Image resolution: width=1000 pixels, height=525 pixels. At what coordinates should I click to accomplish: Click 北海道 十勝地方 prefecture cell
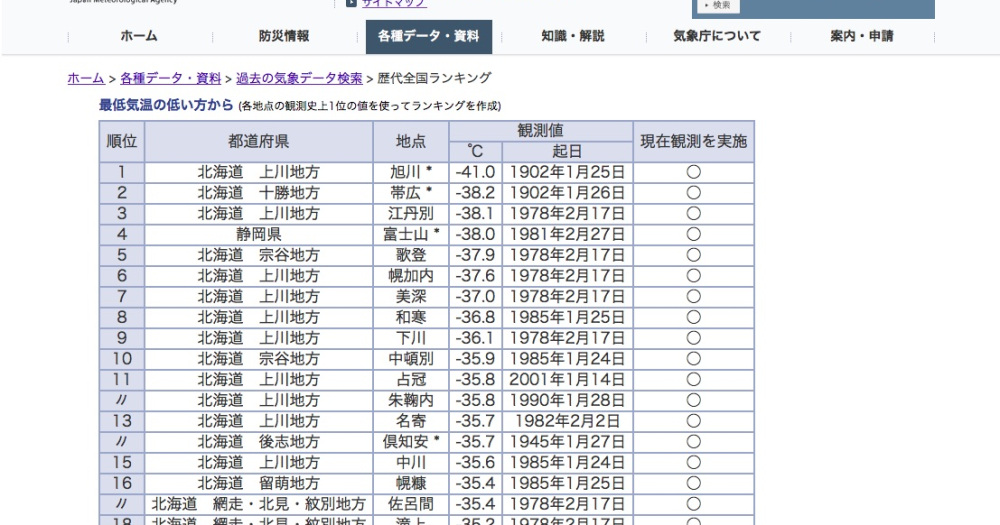point(259,193)
